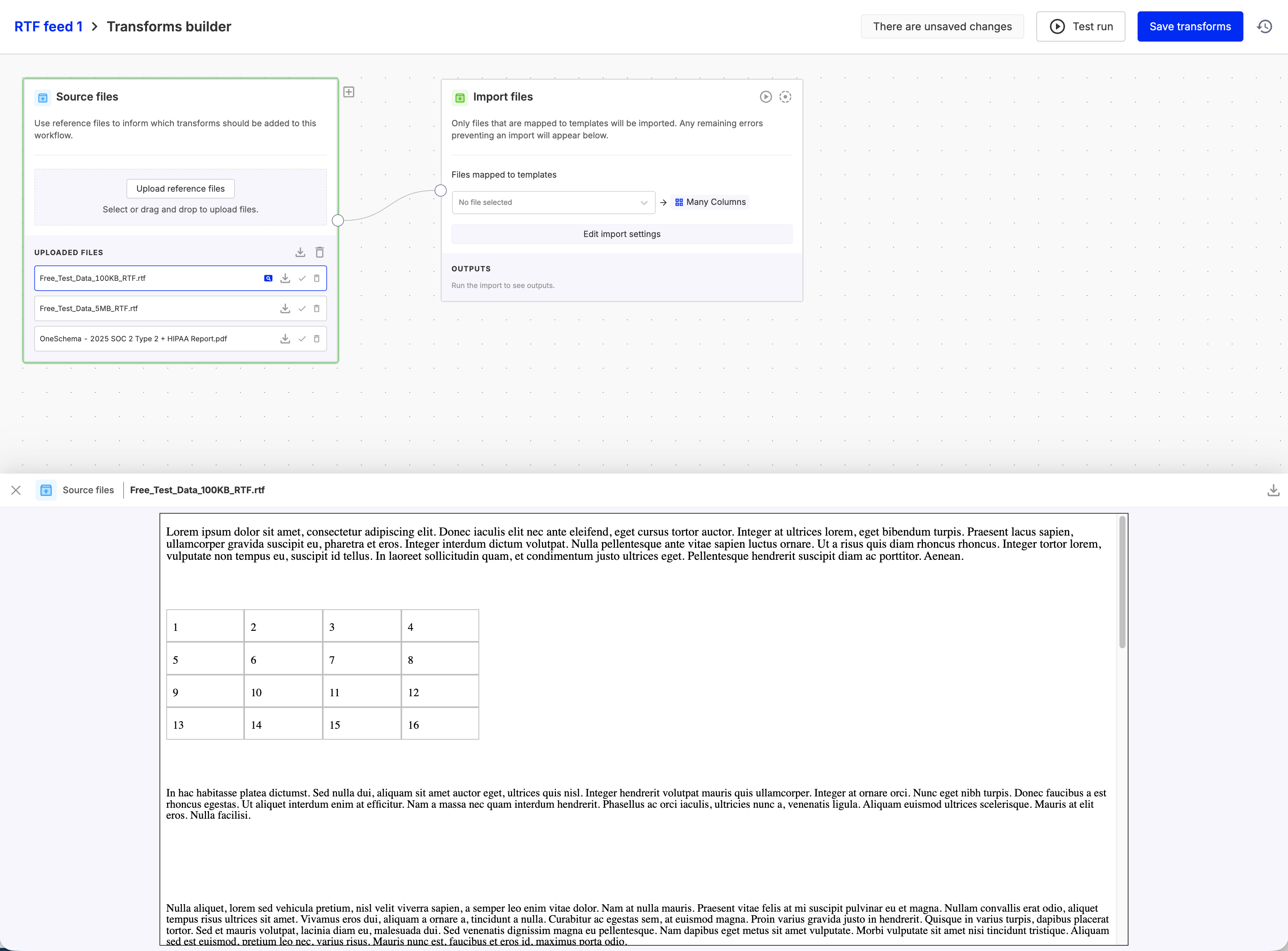Toggle checkmark on Free_Test_Data_100KB_RTF.rtf

click(302, 278)
